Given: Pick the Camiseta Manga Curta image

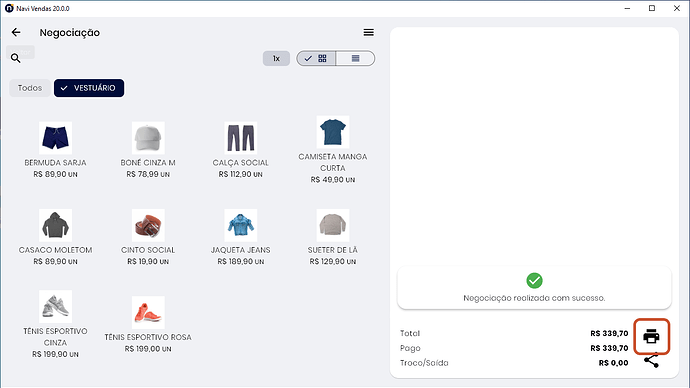Looking at the screenshot, I should [333, 132].
